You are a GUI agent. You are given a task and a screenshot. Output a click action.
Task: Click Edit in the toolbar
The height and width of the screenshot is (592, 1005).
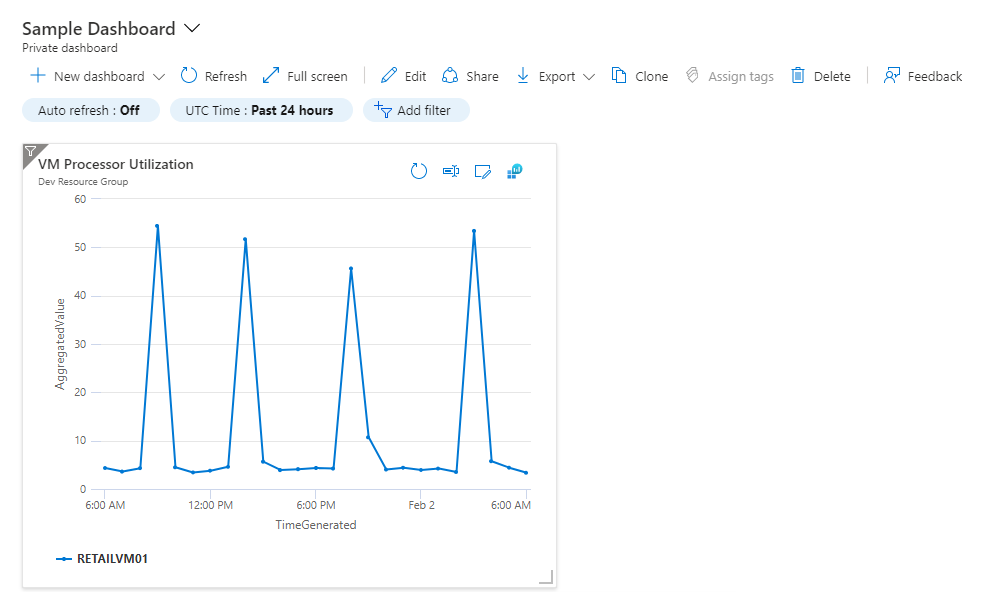[x=404, y=76]
